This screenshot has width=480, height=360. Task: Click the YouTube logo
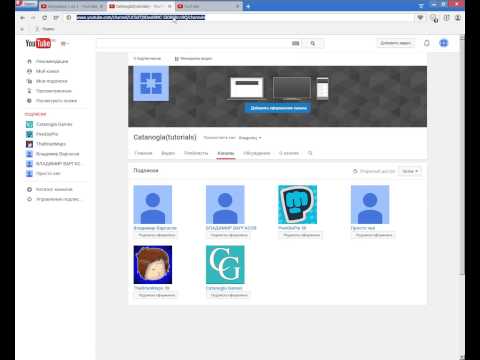[38, 43]
